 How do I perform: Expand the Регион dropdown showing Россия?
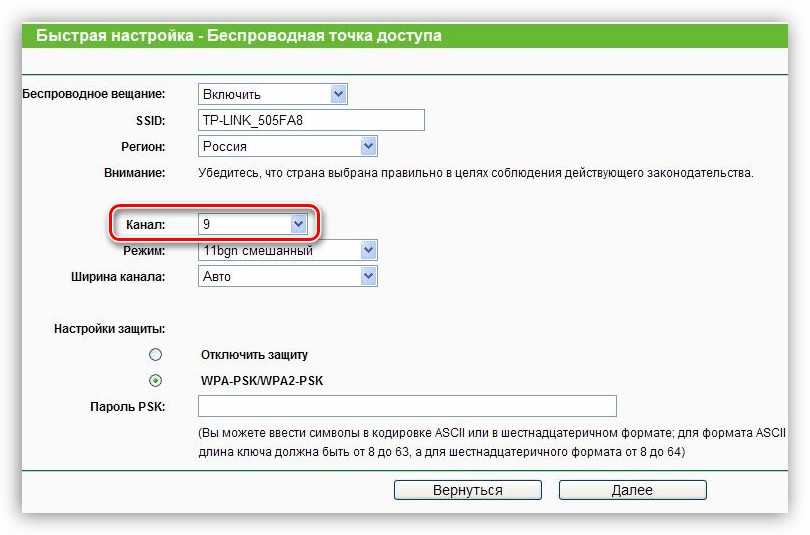tap(287, 146)
